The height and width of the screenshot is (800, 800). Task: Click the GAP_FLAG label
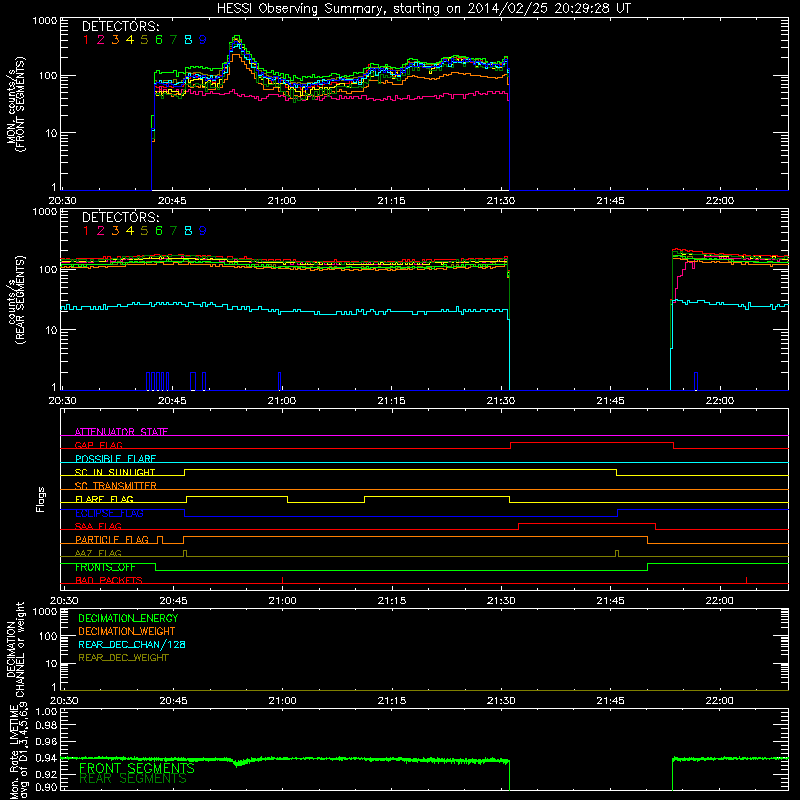[98, 445]
